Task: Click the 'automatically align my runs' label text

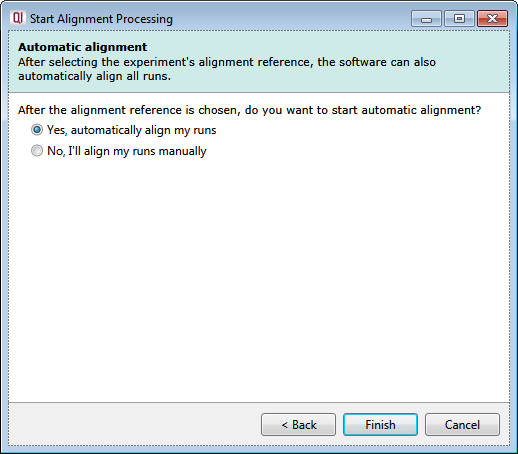Action: 143,130
